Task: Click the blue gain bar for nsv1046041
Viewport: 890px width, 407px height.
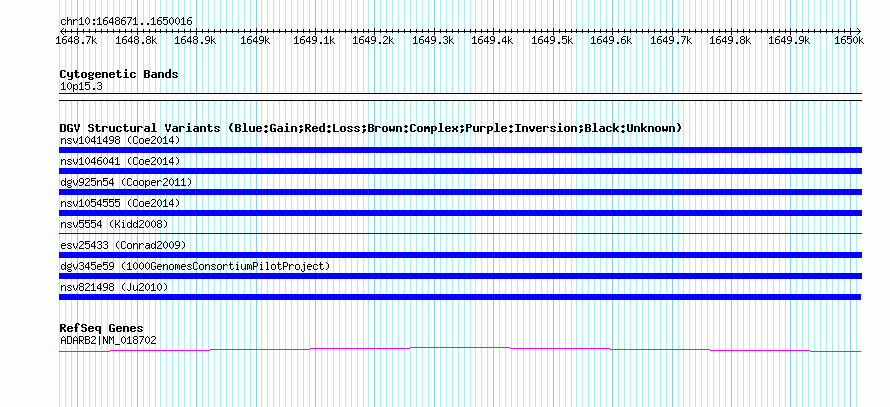Action: coord(460,171)
